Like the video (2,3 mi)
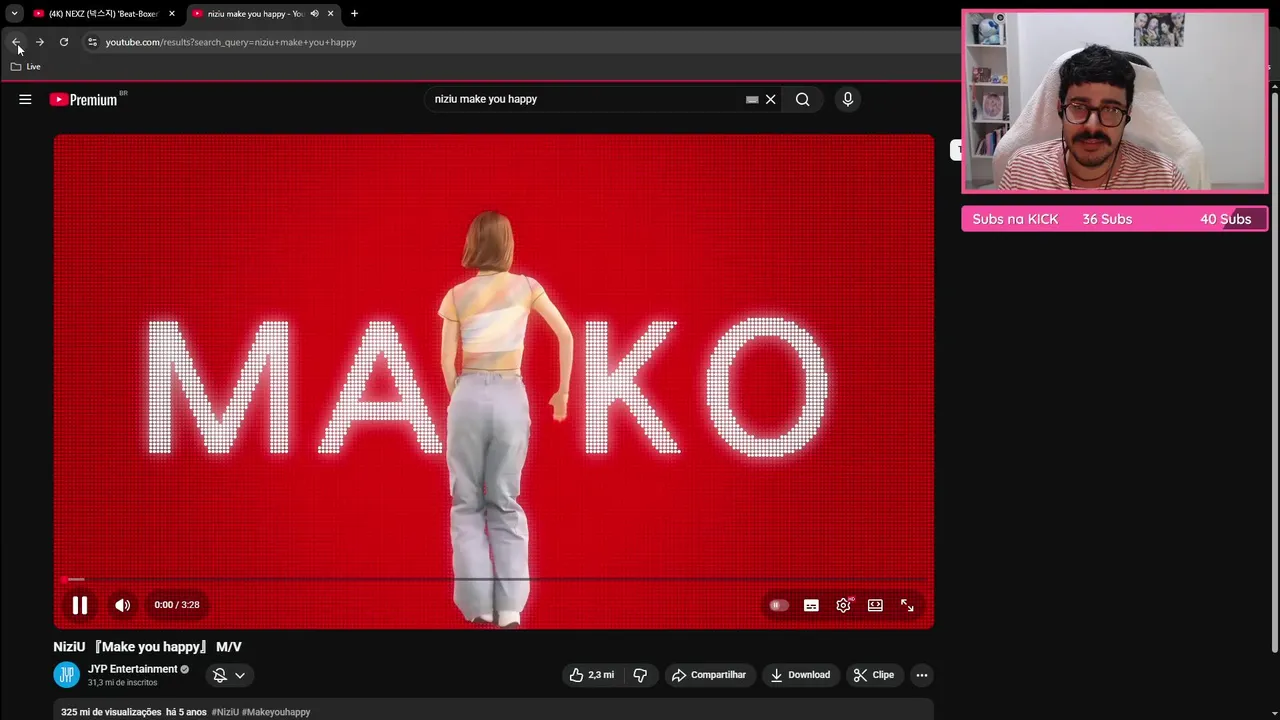Viewport: 1280px width, 720px height. 592,675
